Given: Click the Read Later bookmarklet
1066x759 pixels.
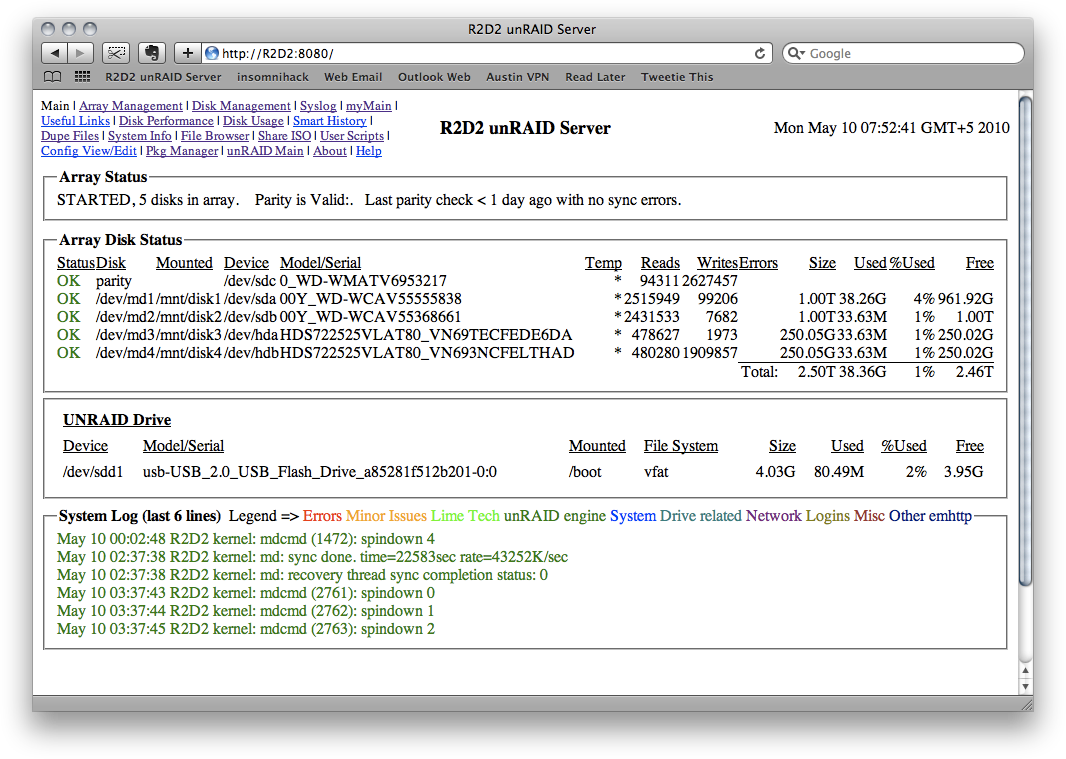Looking at the screenshot, I should point(595,77).
